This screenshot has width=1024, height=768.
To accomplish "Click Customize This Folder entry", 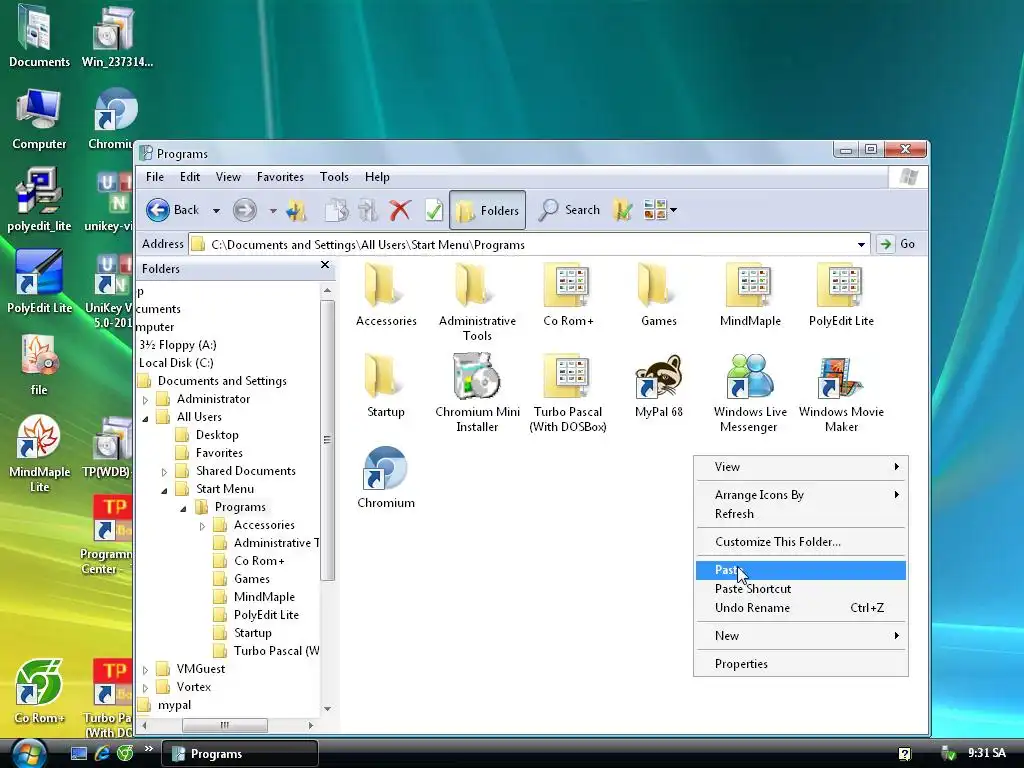I will (801, 542).
